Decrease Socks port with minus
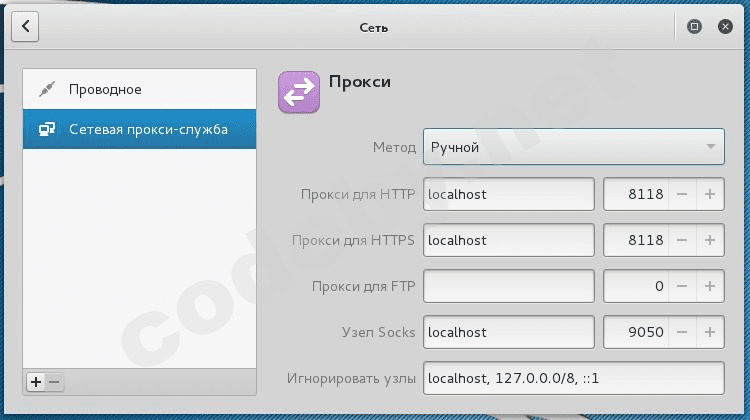The image size is (750, 420). pyautogui.click(x=682, y=333)
